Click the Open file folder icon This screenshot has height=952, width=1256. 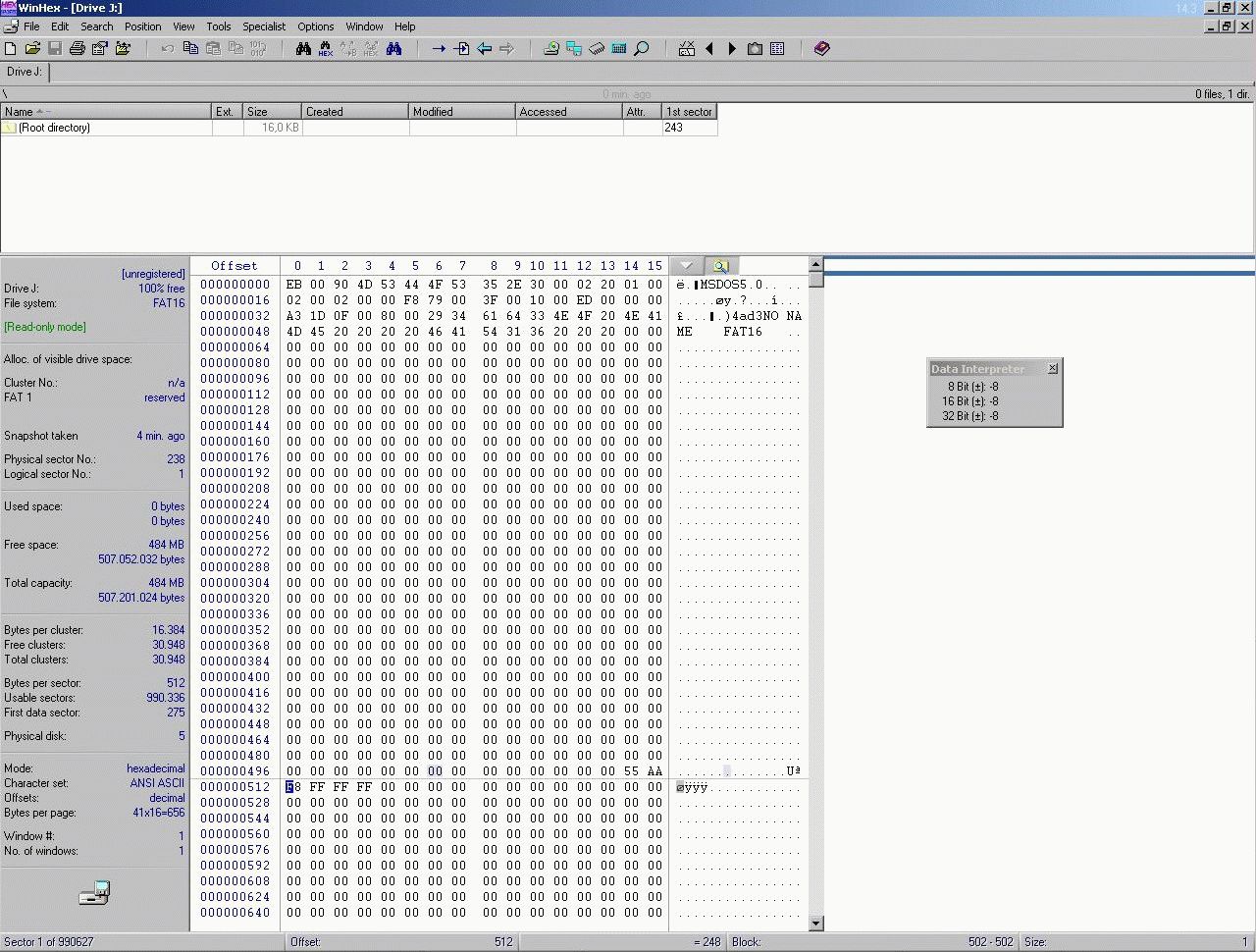(32, 48)
